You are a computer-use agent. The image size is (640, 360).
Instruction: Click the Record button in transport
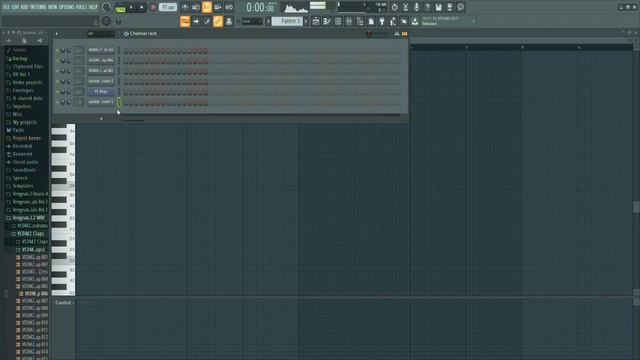[x=153, y=7]
